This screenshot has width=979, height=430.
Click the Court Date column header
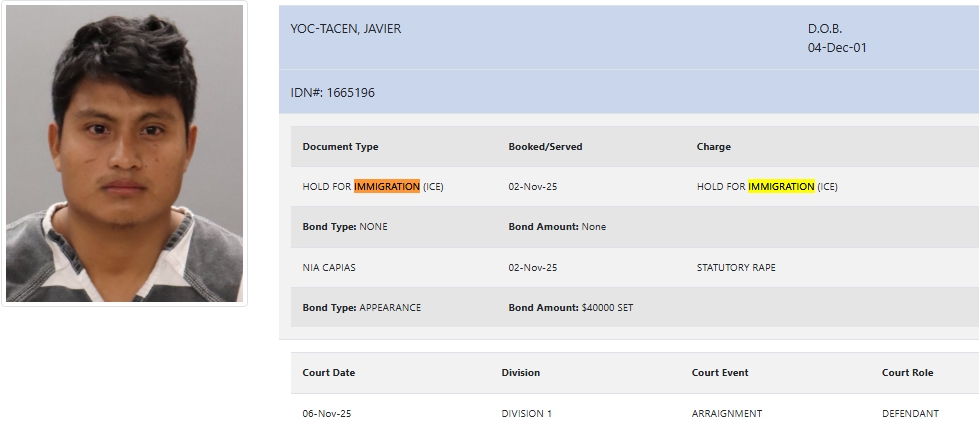[x=328, y=373]
